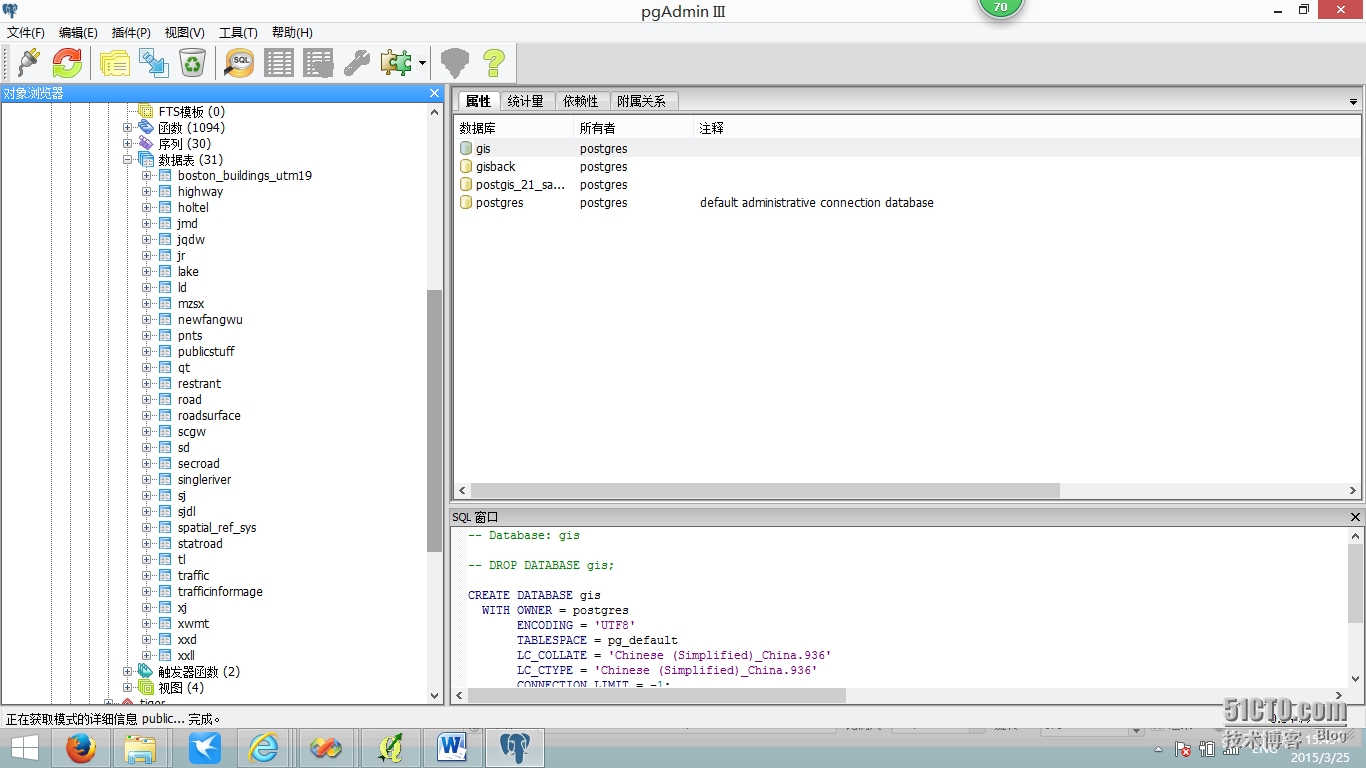Click the filtered data view icon

[x=318, y=63]
